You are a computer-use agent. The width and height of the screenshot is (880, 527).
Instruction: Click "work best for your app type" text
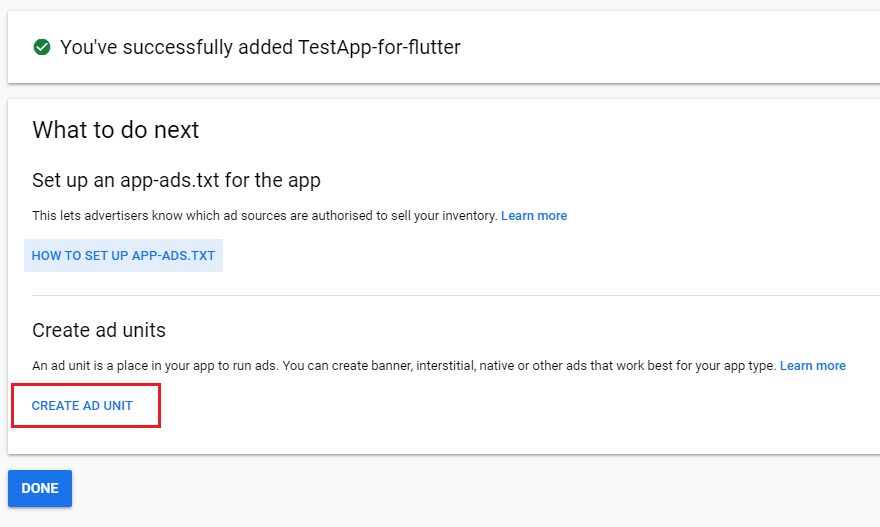pos(696,365)
